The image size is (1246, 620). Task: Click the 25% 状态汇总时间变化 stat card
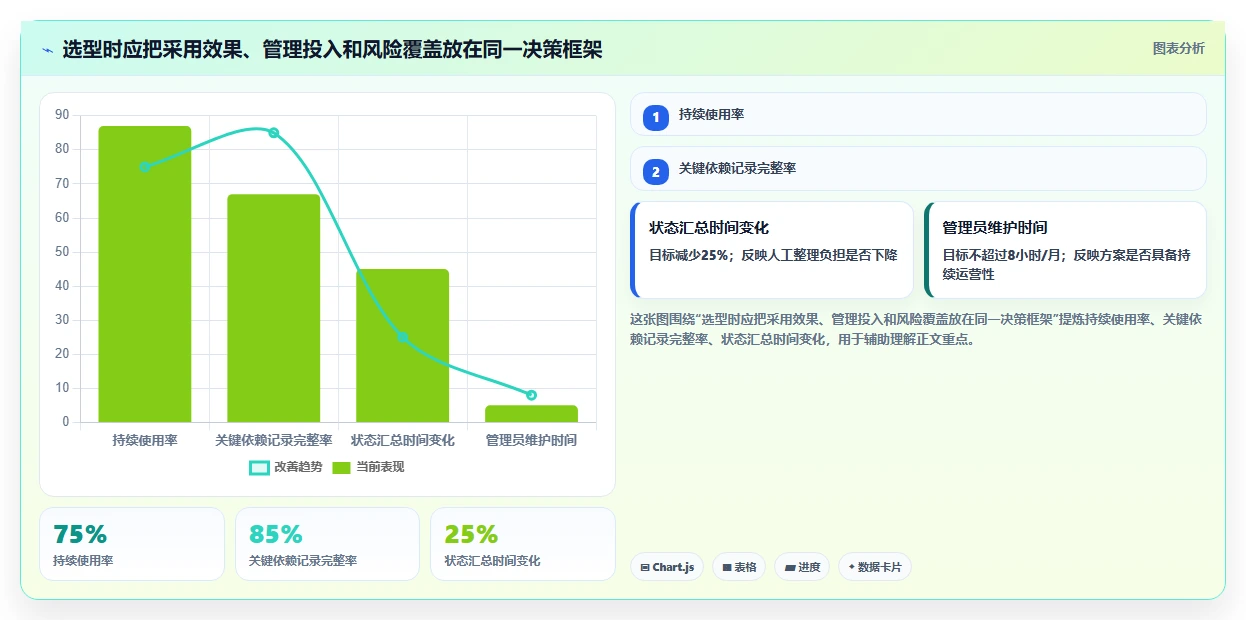coord(523,544)
